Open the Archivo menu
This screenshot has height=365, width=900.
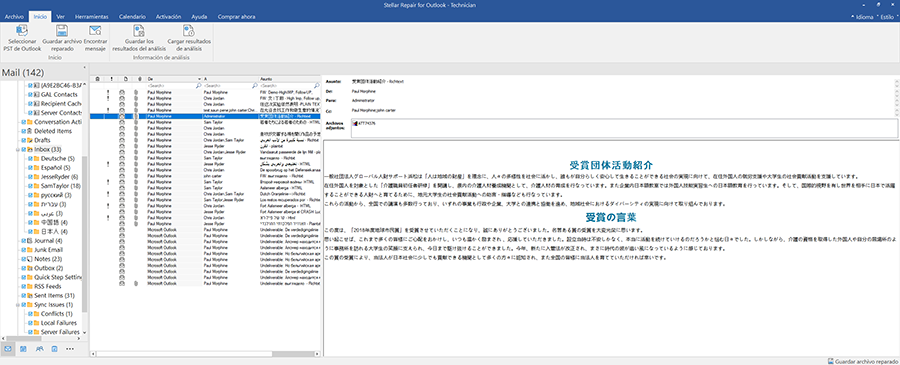click(14, 17)
